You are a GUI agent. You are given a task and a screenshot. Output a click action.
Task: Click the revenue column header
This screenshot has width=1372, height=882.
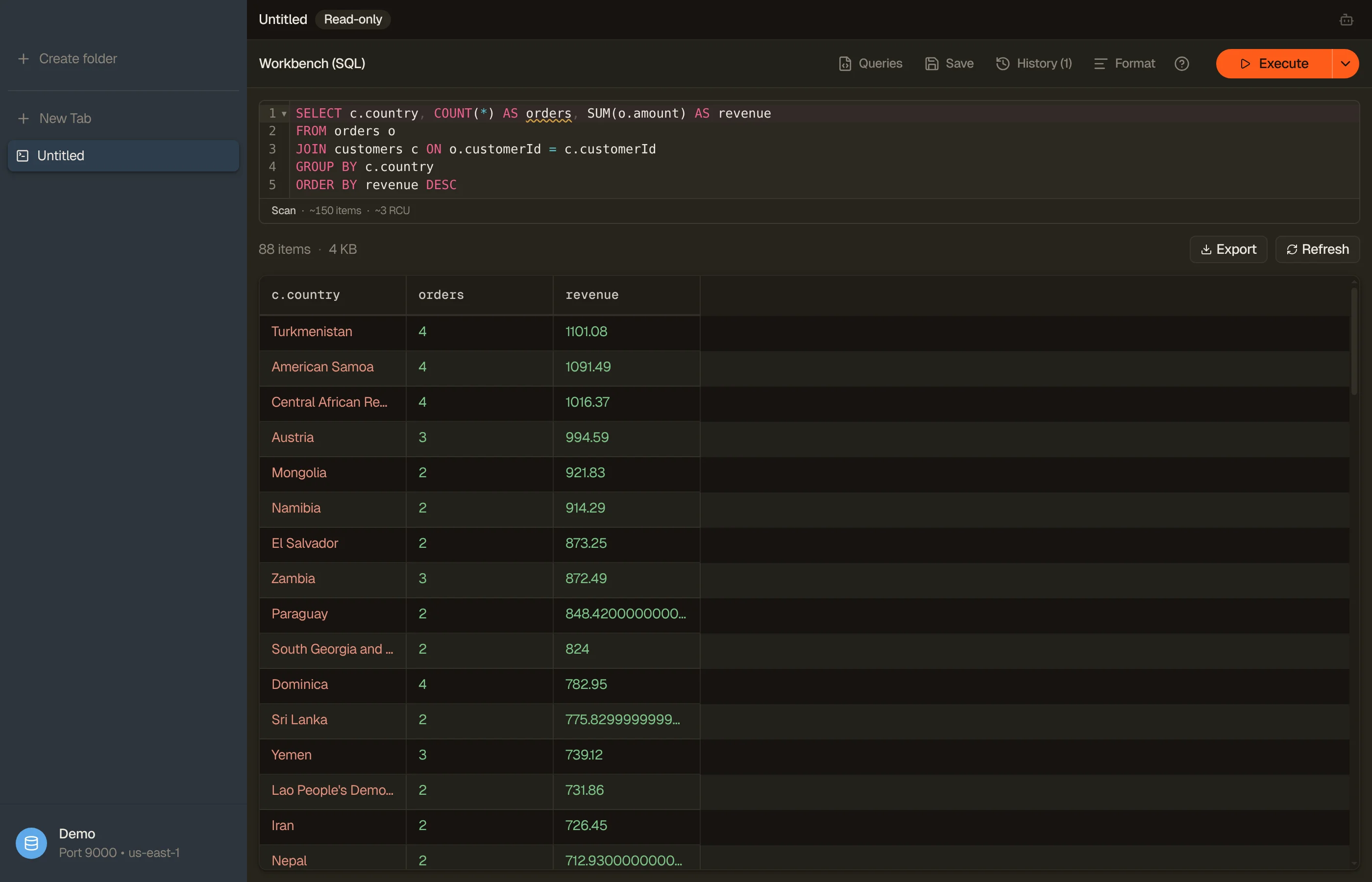tap(626, 295)
